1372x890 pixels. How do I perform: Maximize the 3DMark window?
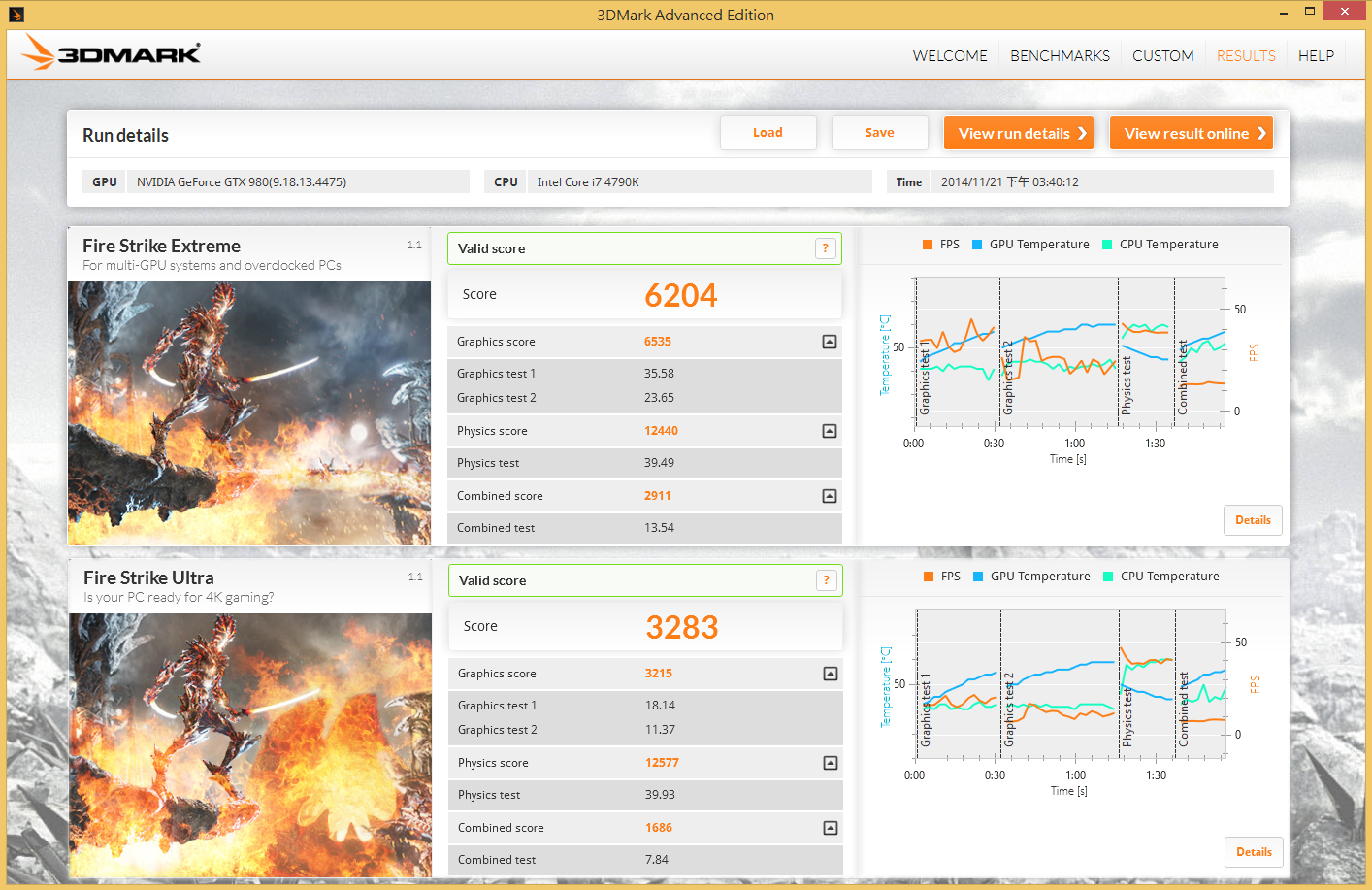coord(1309,12)
